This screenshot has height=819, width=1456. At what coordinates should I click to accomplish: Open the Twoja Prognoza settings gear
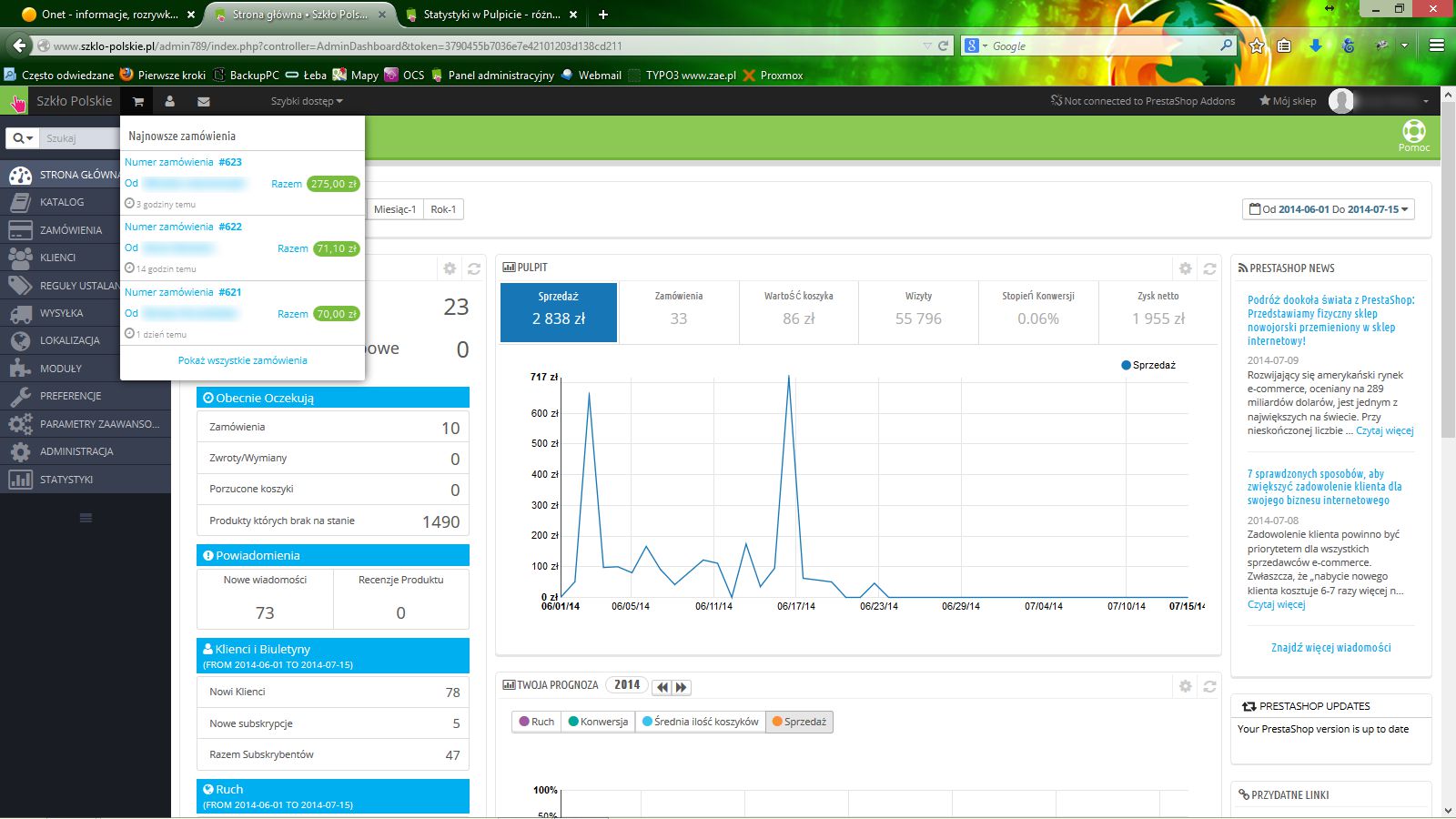[x=1185, y=686]
